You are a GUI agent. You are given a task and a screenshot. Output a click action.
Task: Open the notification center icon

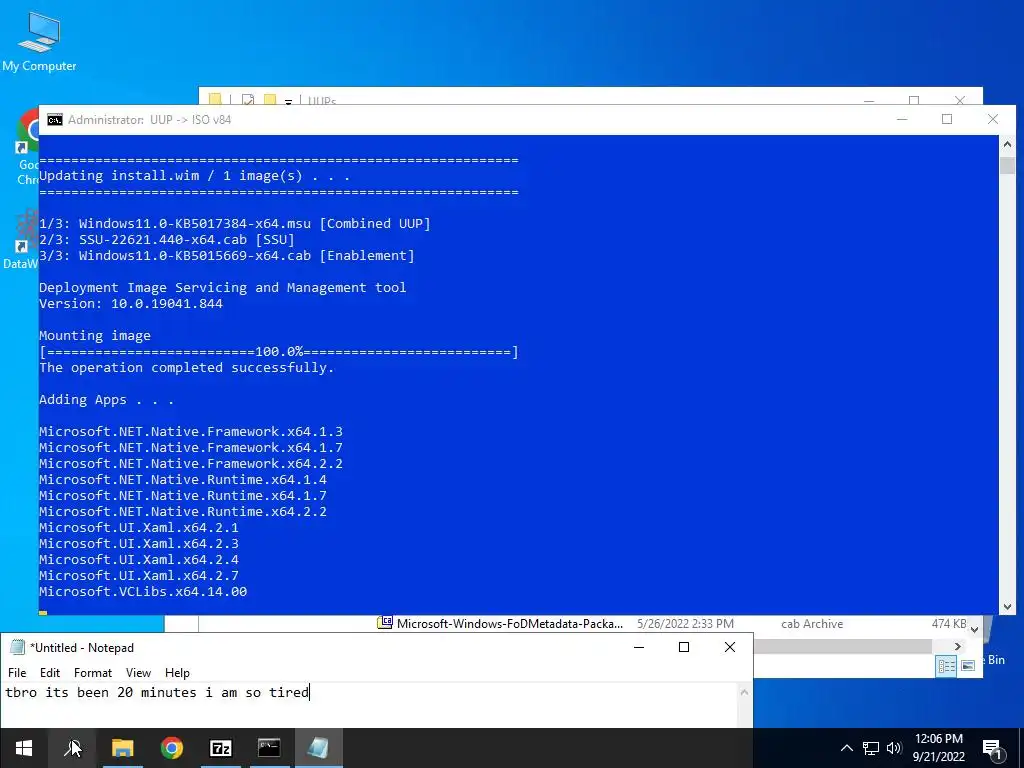(x=992, y=749)
